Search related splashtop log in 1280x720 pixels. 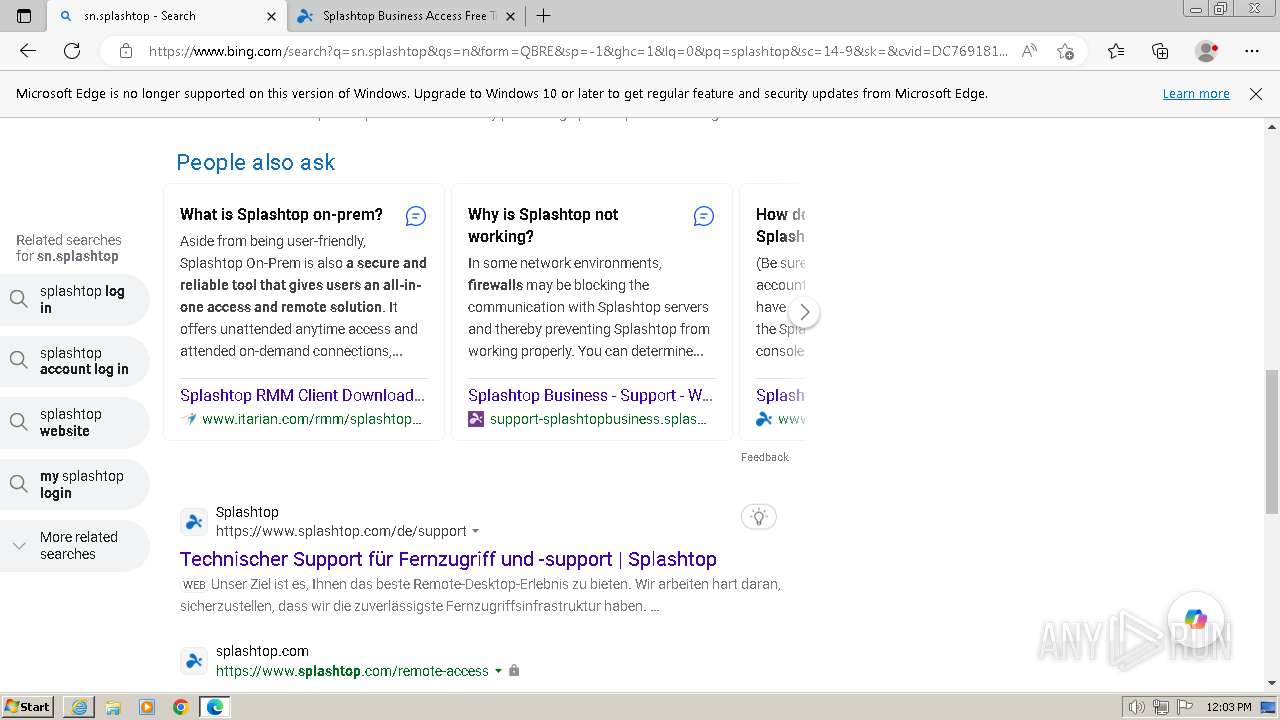tap(75, 300)
